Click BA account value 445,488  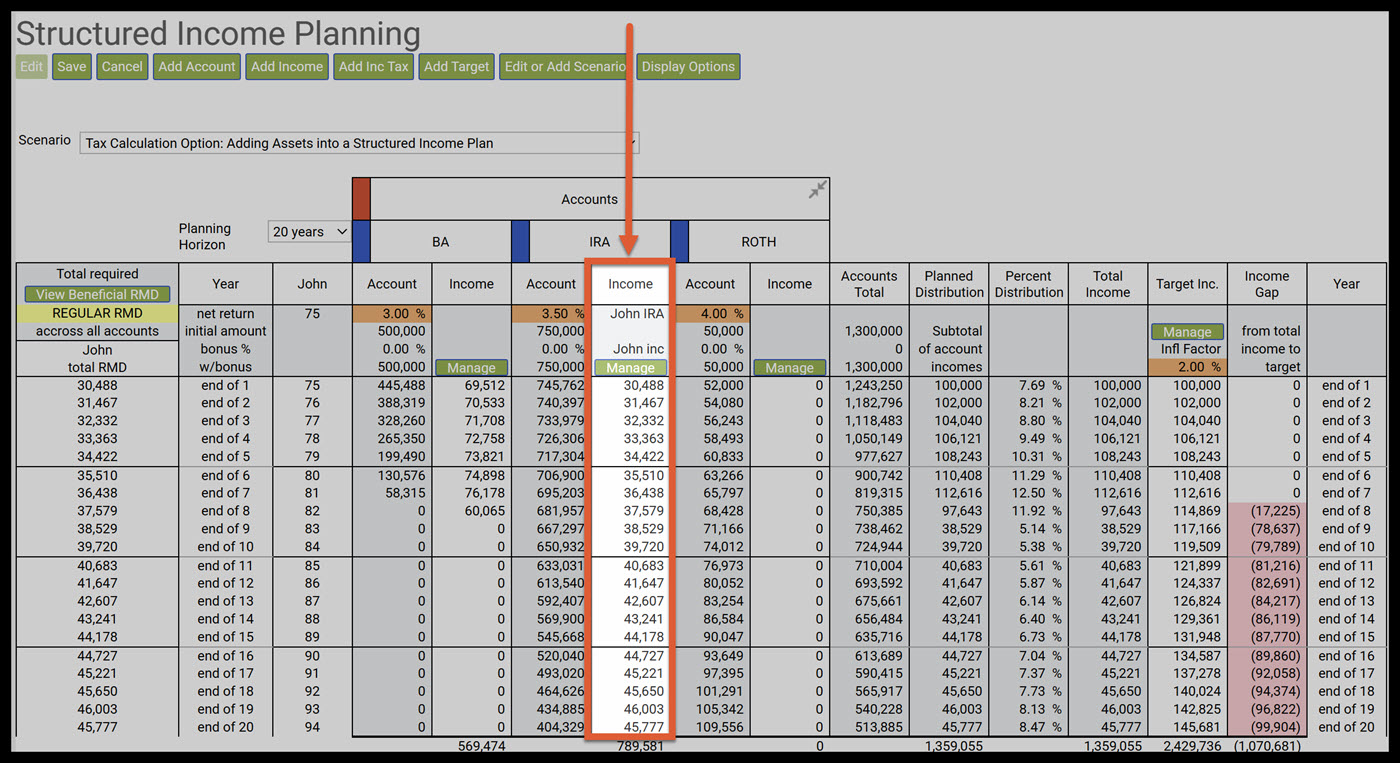[399, 386]
